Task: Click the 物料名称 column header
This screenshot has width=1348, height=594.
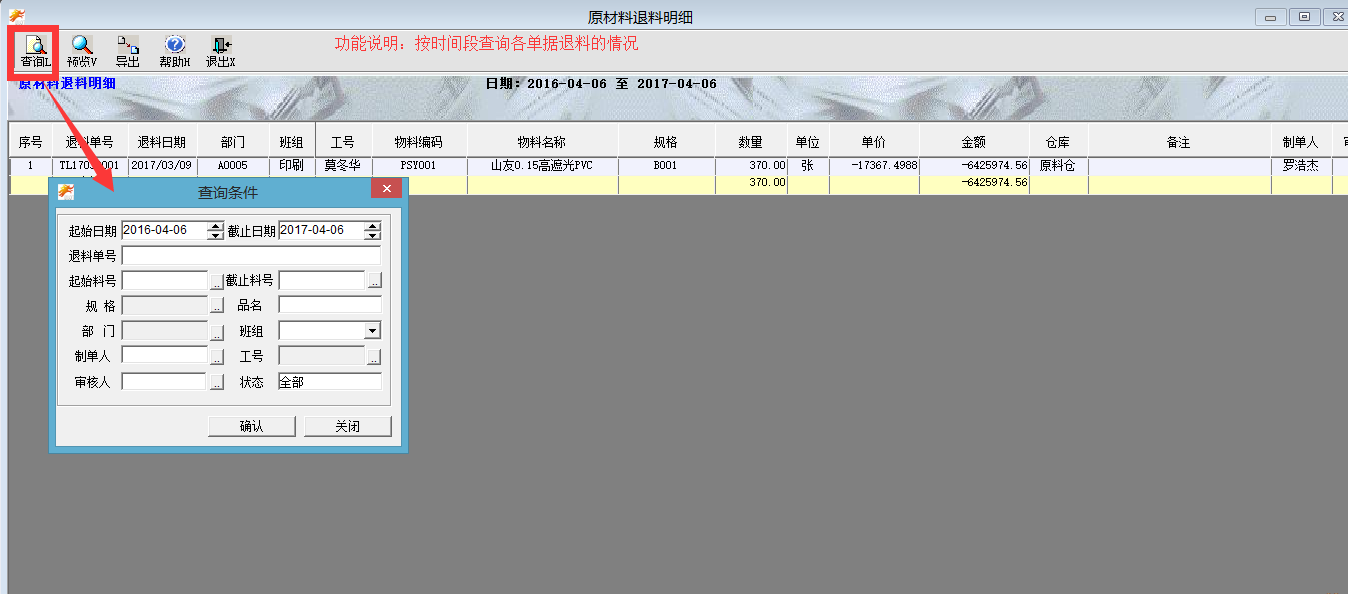Action: [542, 143]
